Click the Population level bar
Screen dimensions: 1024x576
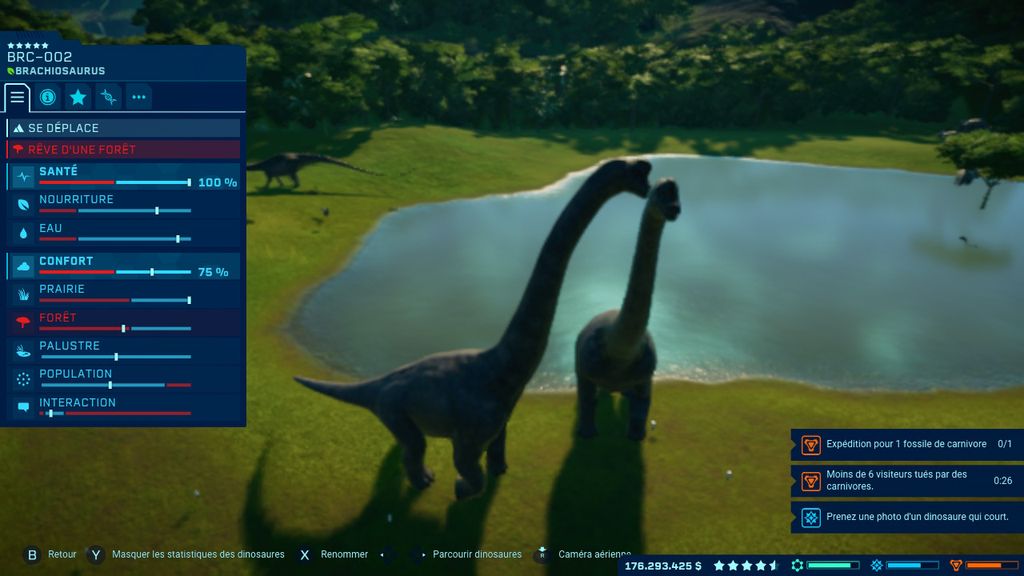(115, 385)
